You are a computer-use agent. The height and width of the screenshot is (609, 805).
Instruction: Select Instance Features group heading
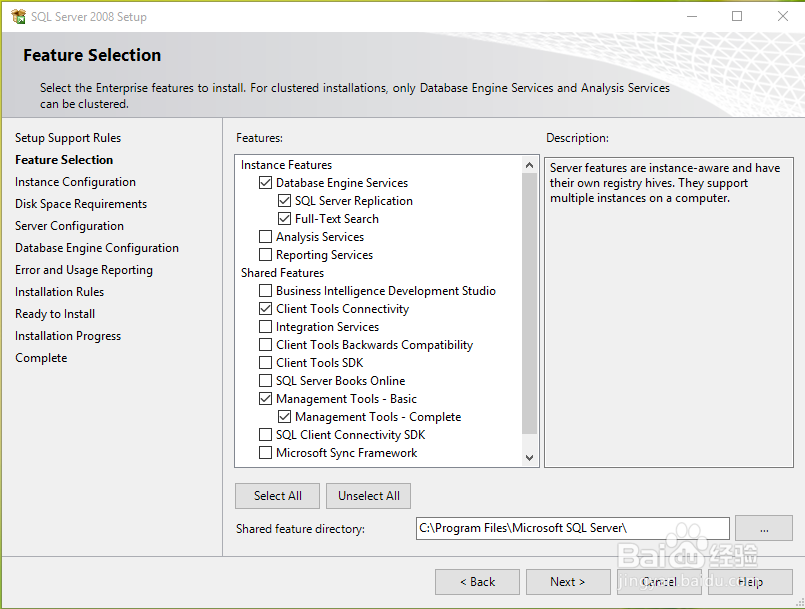tap(286, 165)
